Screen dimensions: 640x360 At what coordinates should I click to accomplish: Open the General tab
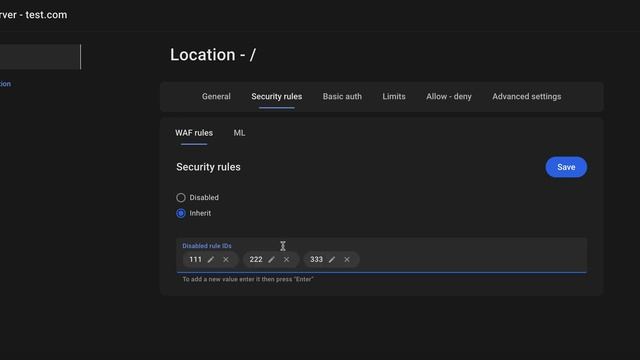[x=216, y=97]
